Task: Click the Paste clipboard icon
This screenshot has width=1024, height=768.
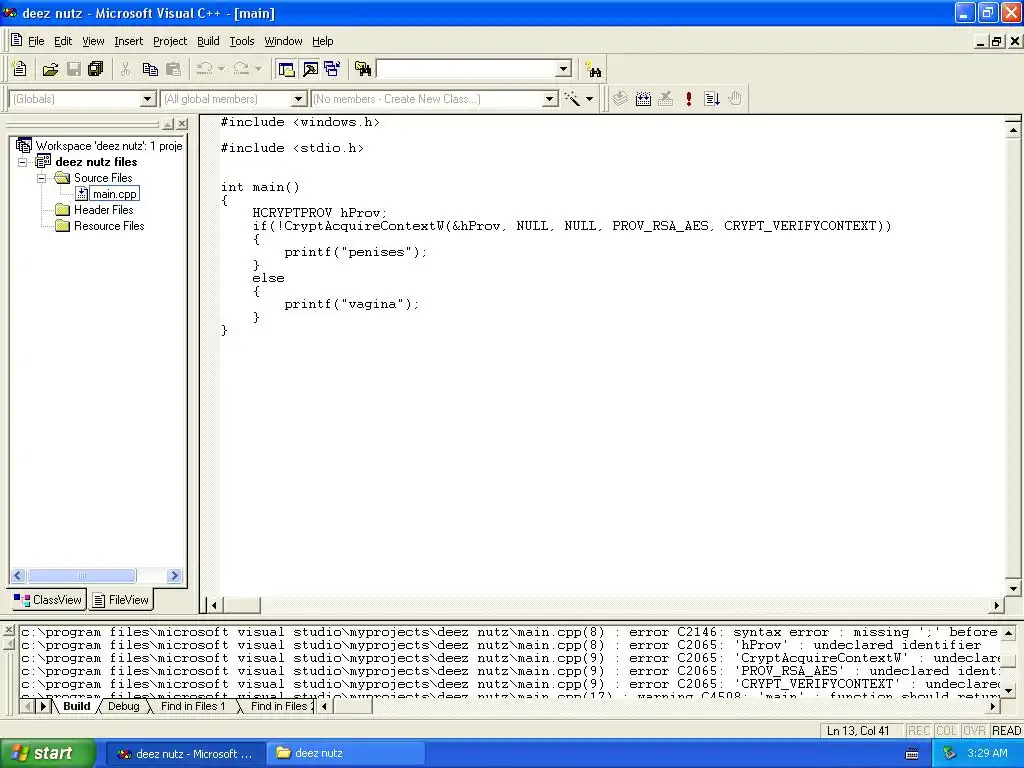Action: [x=173, y=69]
